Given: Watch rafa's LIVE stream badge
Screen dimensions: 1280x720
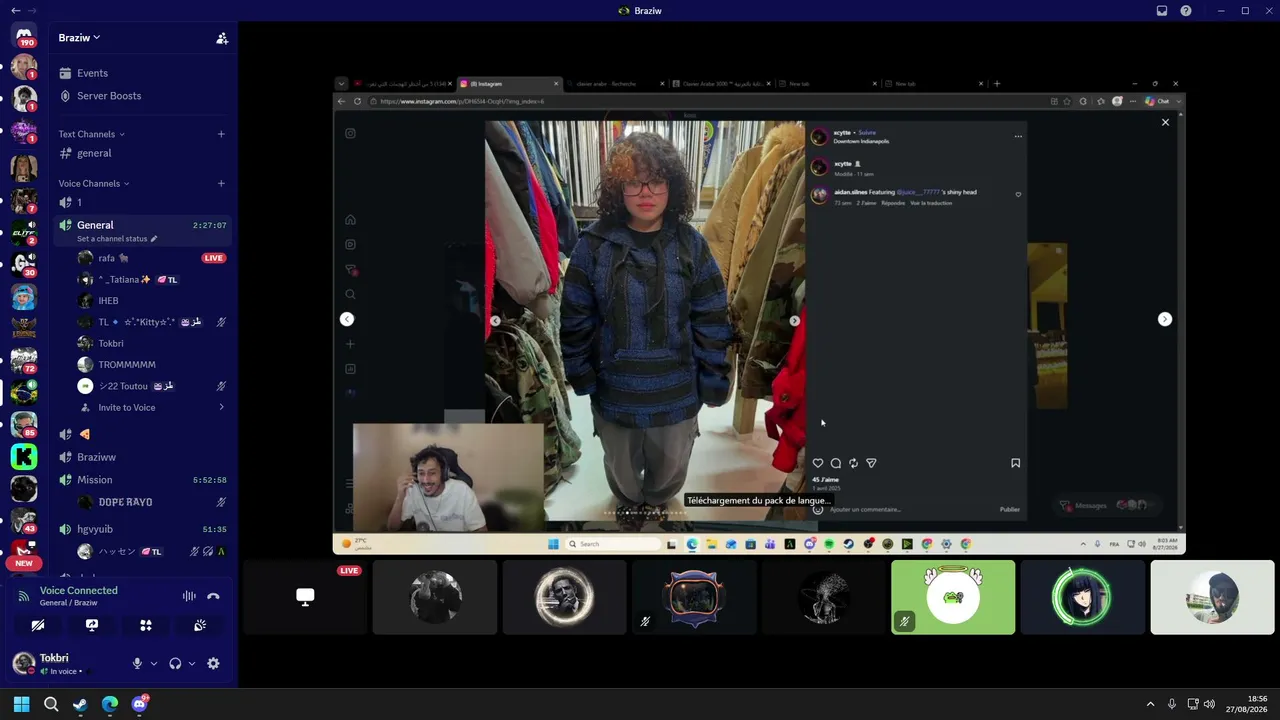Looking at the screenshot, I should coord(213,258).
